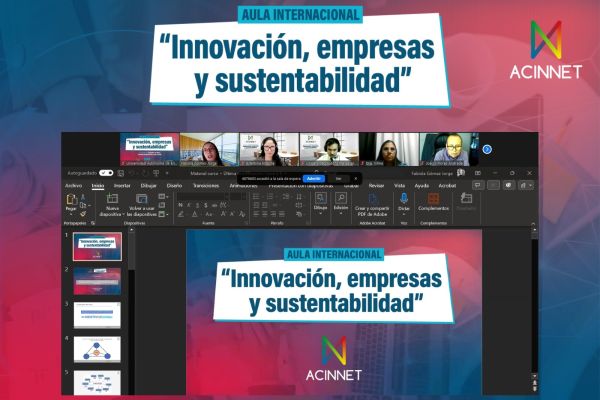Click the arrow to show more video participants
This screenshot has width=600, height=400.
(487, 149)
